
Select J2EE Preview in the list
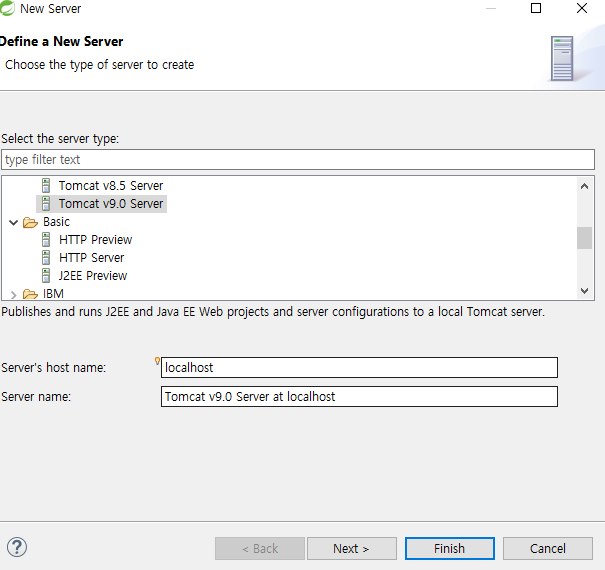tap(93, 276)
